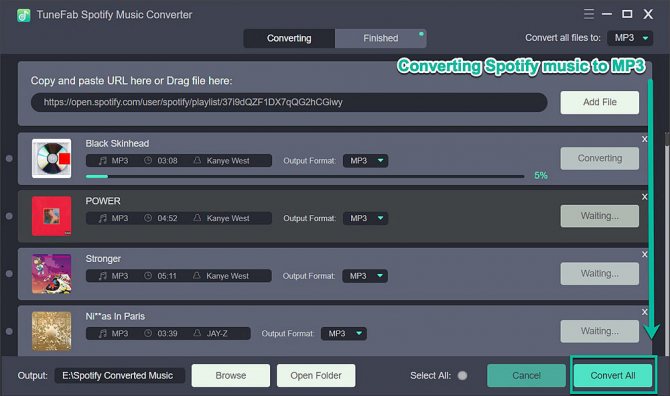Click the Spotify URL input field
The image size is (670, 396).
pyautogui.click(x=289, y=103)
